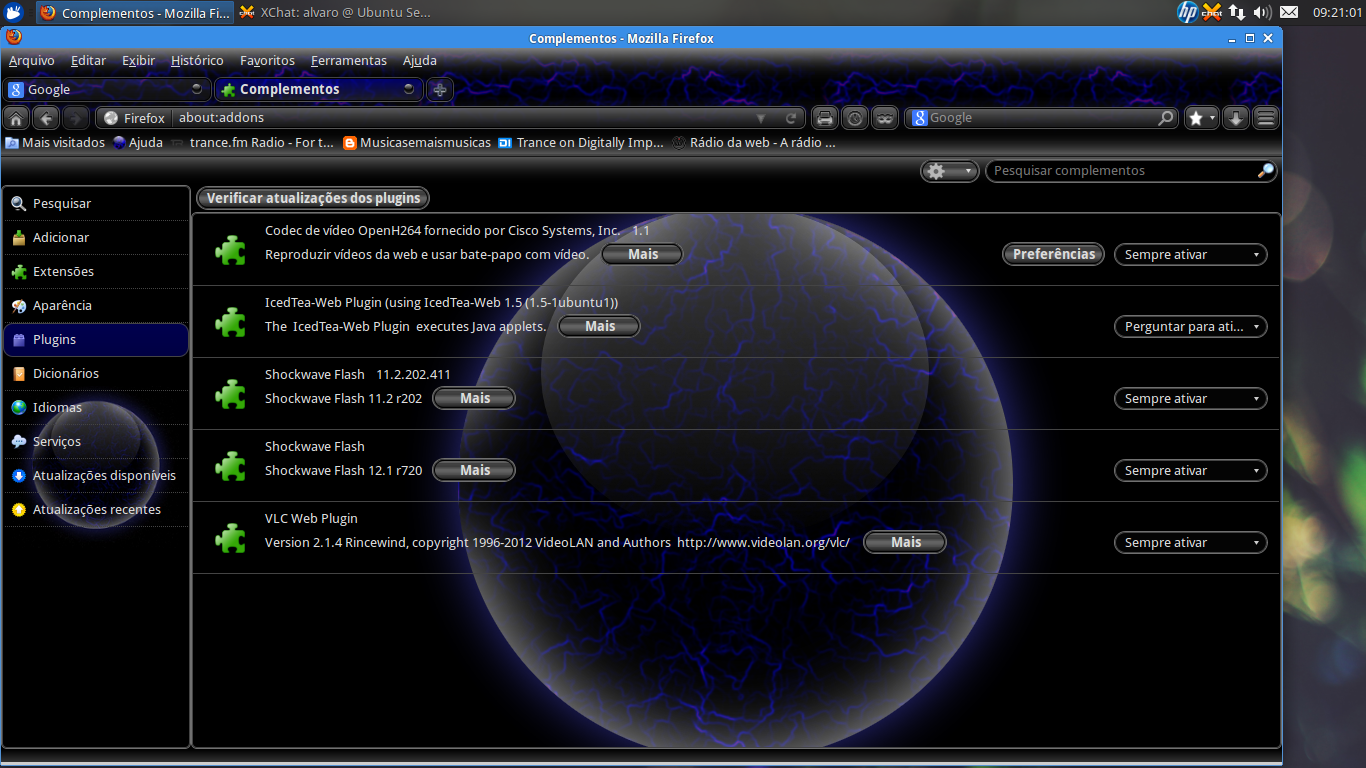Click the print icon in toolbar
The image size is (1366, 768).
coord(824,118)
